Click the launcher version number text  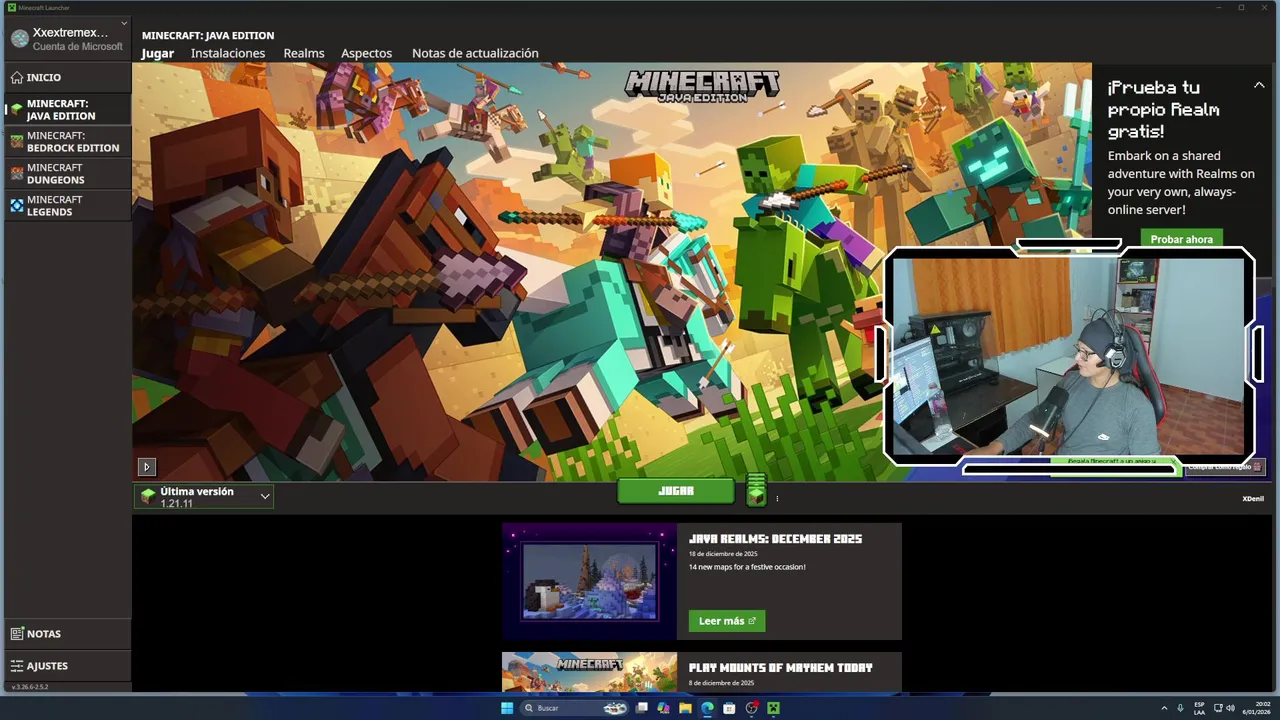coord(29,687)
